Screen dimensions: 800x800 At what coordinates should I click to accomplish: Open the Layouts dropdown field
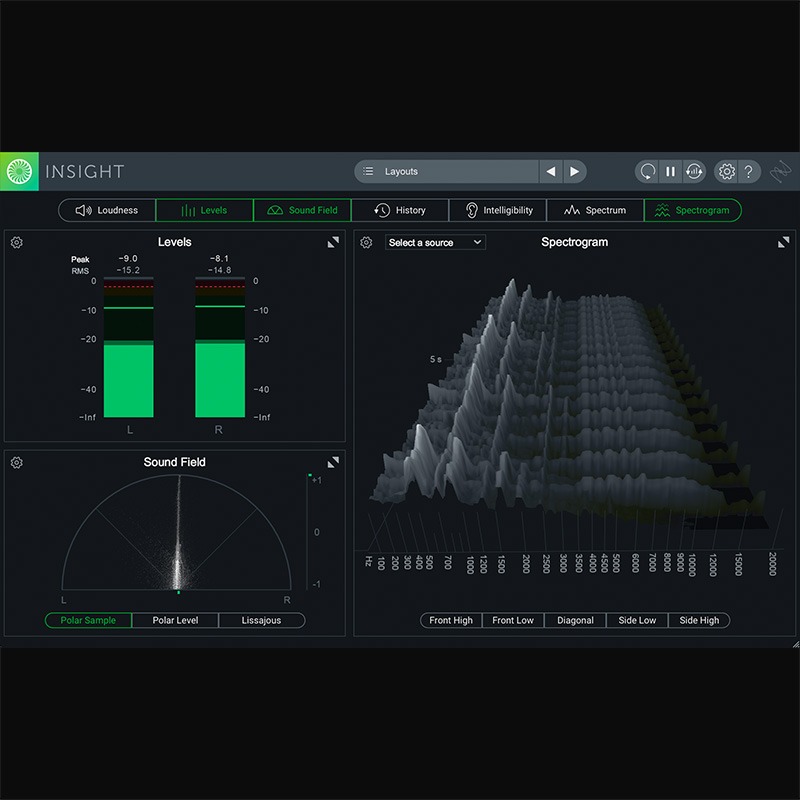click(x=447, y=171)
